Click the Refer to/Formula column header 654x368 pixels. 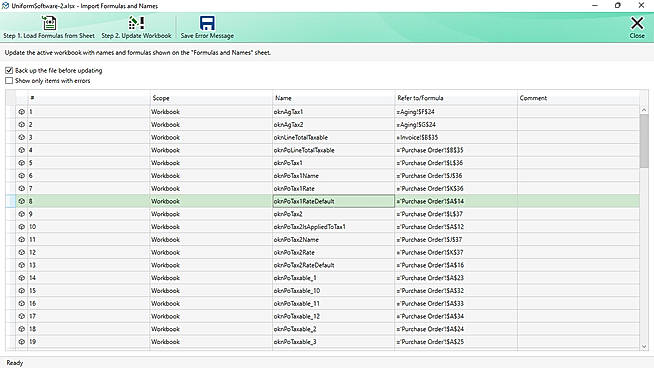456,98
